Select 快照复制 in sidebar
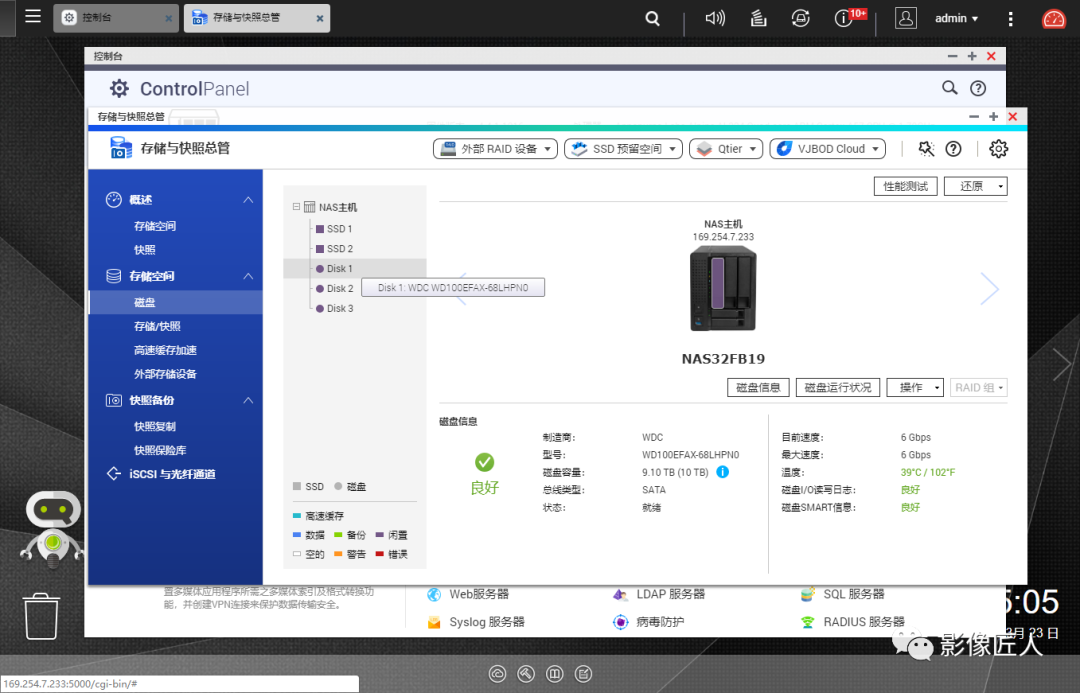This screenshot has height=693, width=1080. [155, 426]
